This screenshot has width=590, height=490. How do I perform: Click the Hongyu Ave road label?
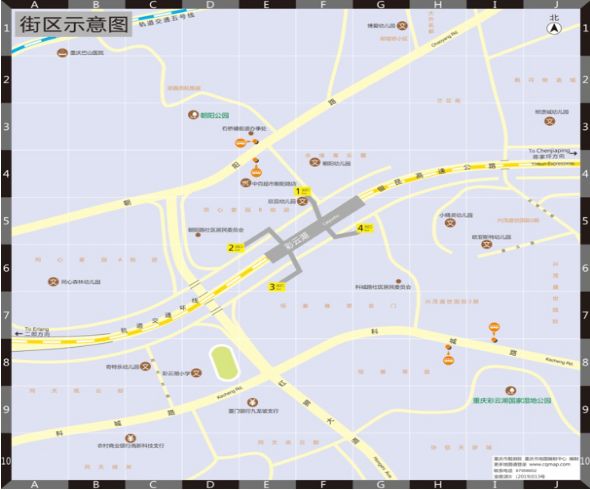tap(382, 467)
